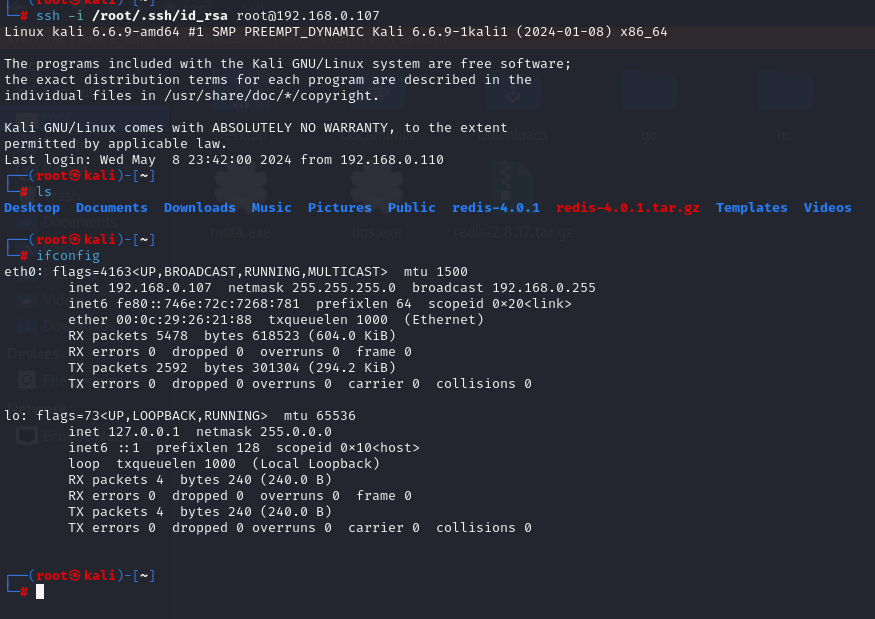Click the ifconfig command text

click(x=68, y=256)
